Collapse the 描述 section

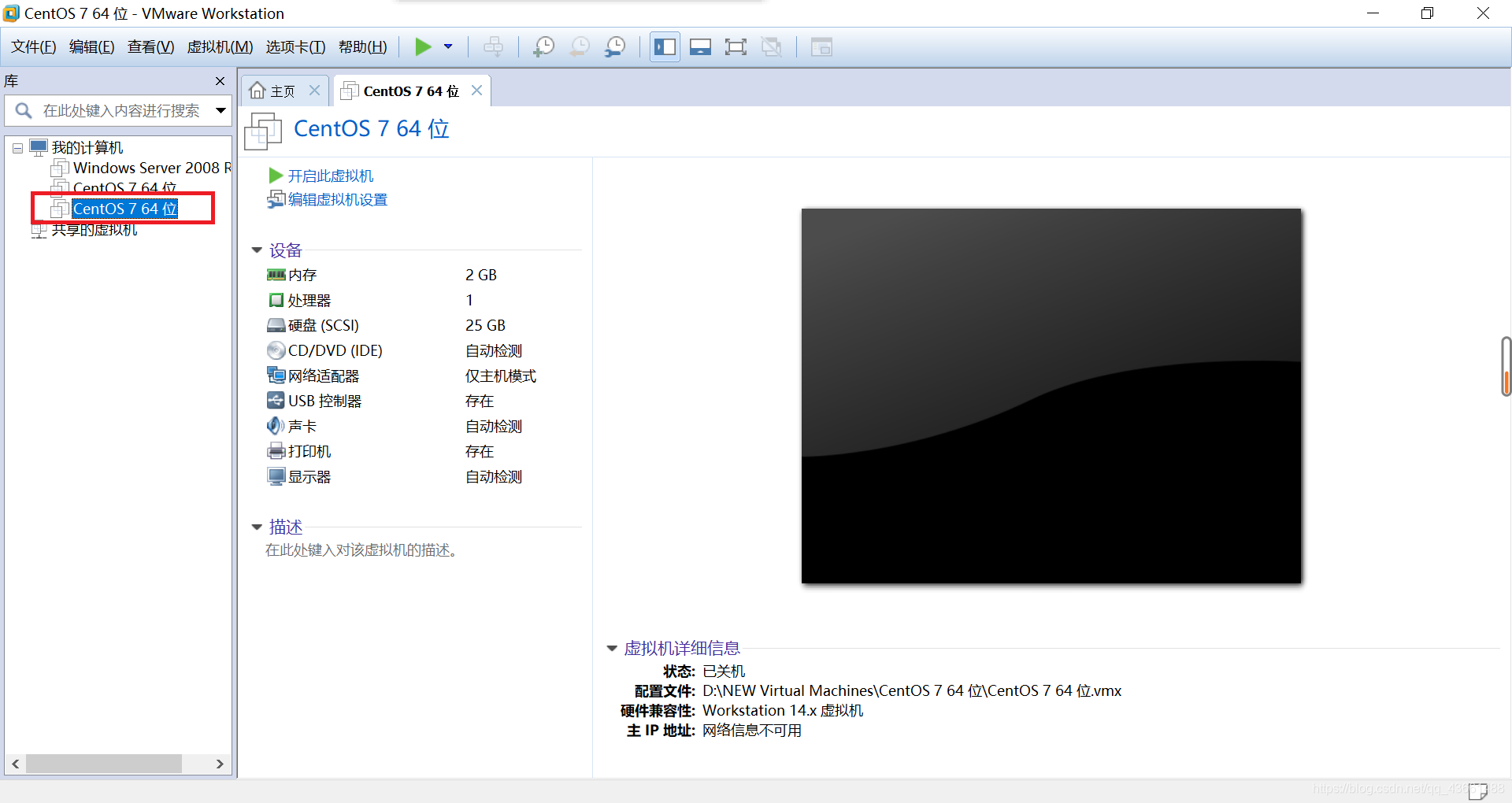click(257, 527)
